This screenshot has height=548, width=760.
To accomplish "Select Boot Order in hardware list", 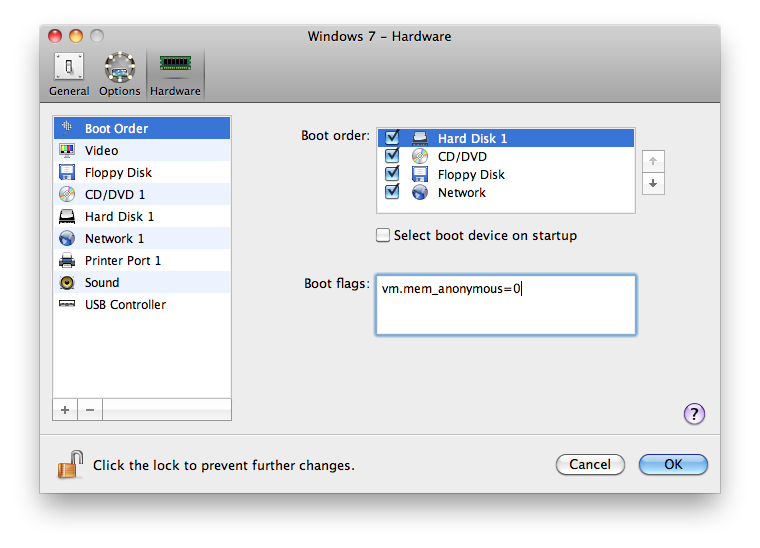I will click(x=142, y=128).
